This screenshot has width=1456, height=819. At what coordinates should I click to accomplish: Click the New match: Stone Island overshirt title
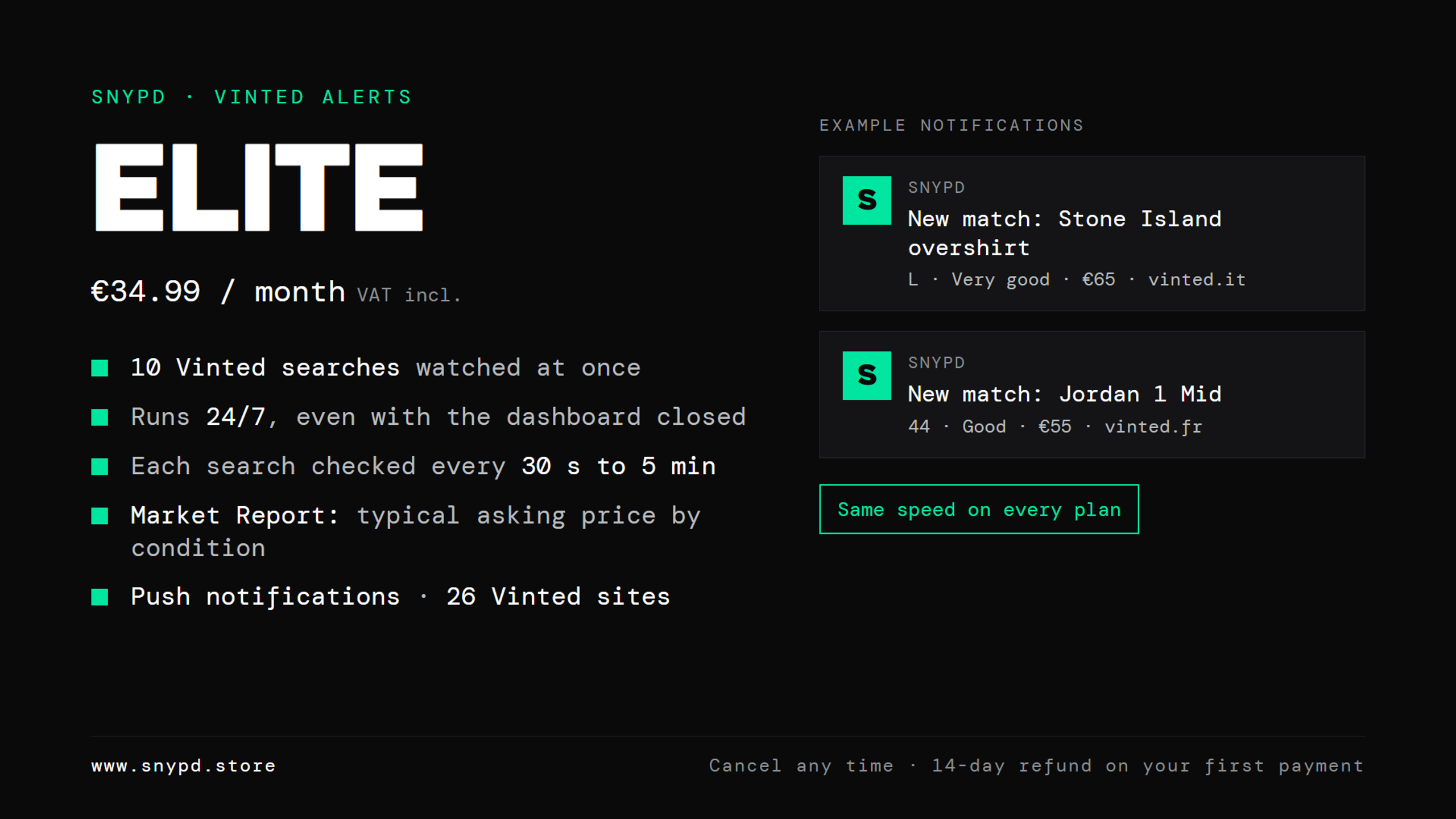tap(1065, 233)
